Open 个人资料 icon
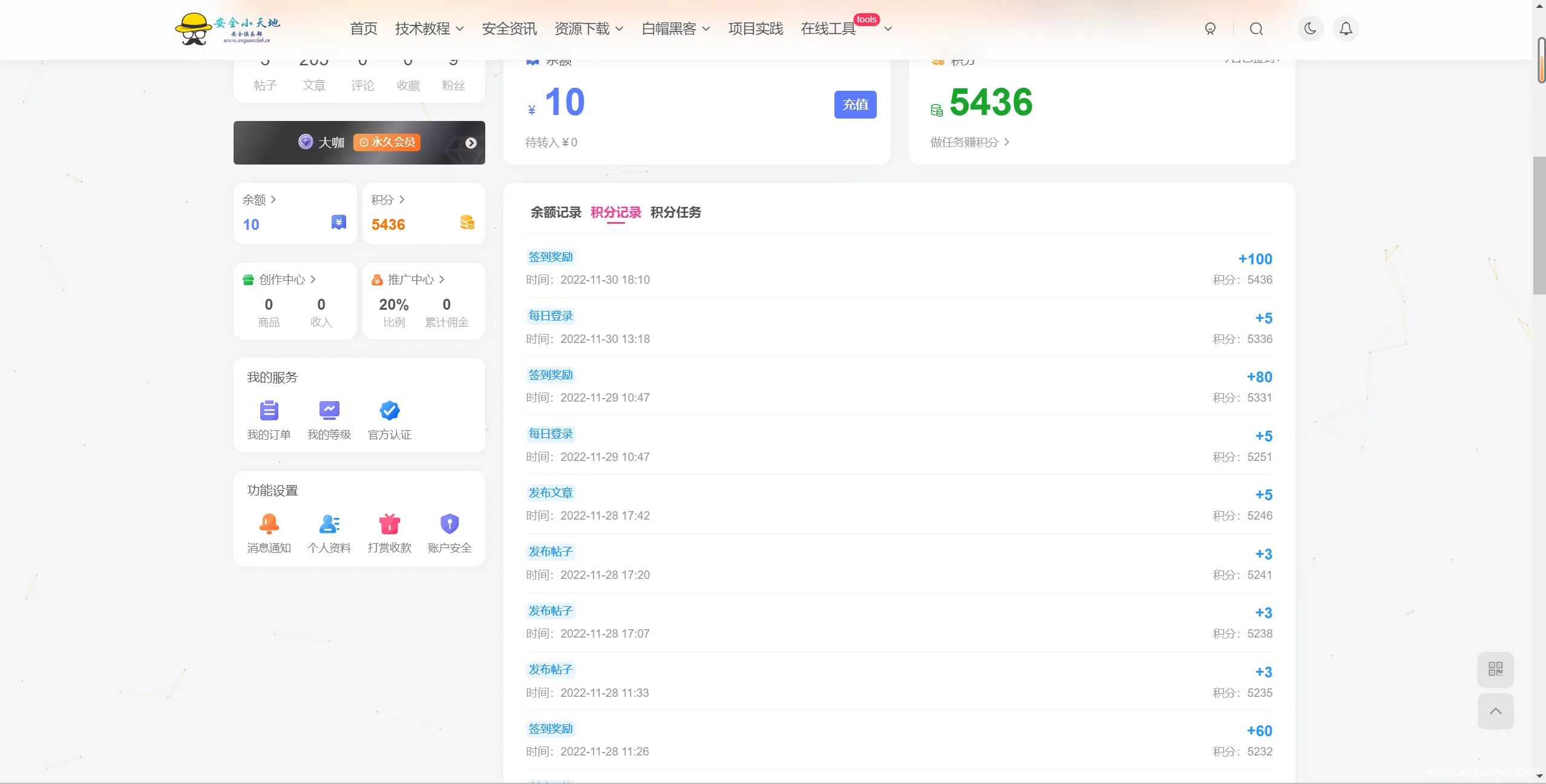This screenshot has height=784, width=1546. 329,523
